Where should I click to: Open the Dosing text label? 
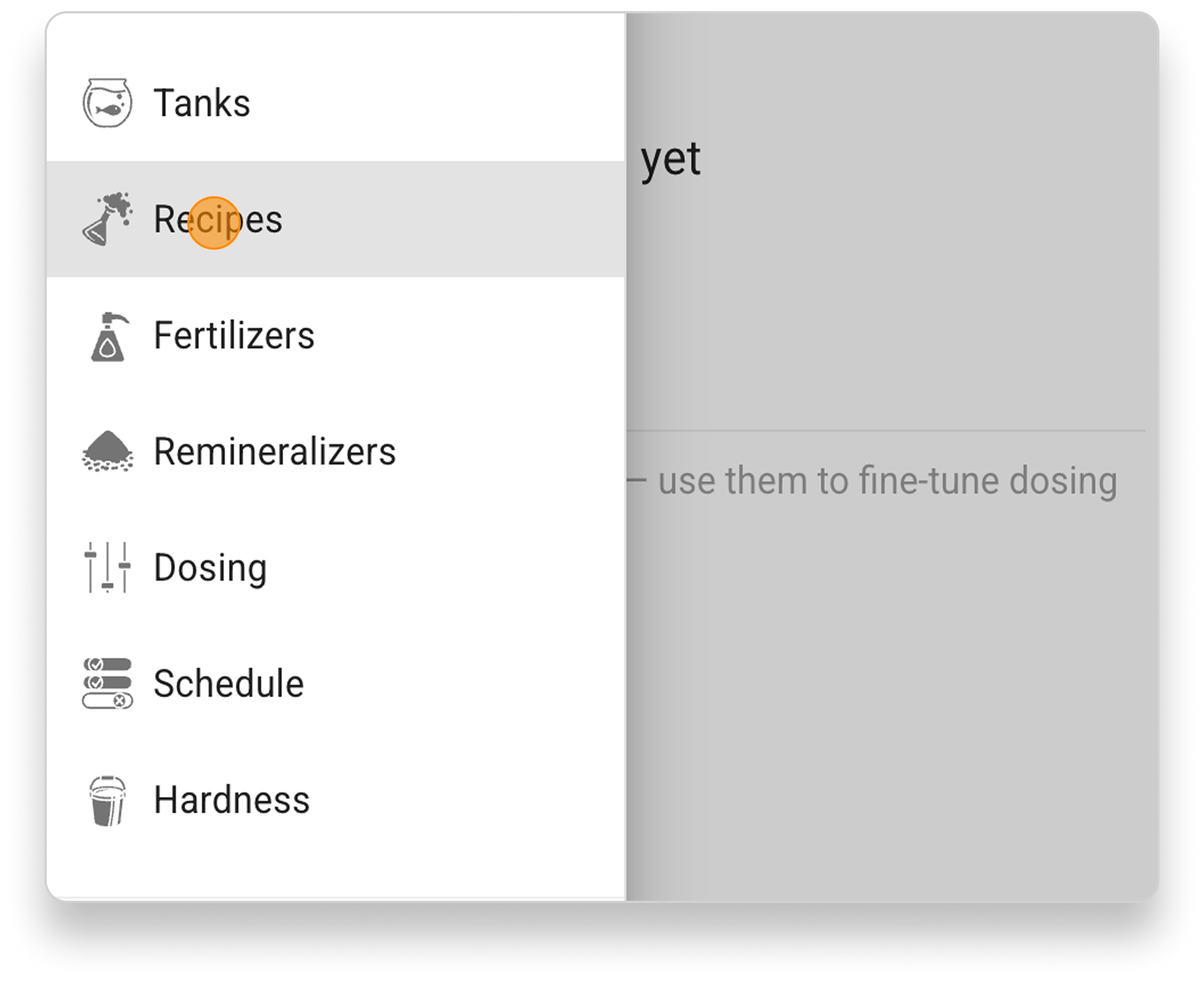tap(210, 568)
